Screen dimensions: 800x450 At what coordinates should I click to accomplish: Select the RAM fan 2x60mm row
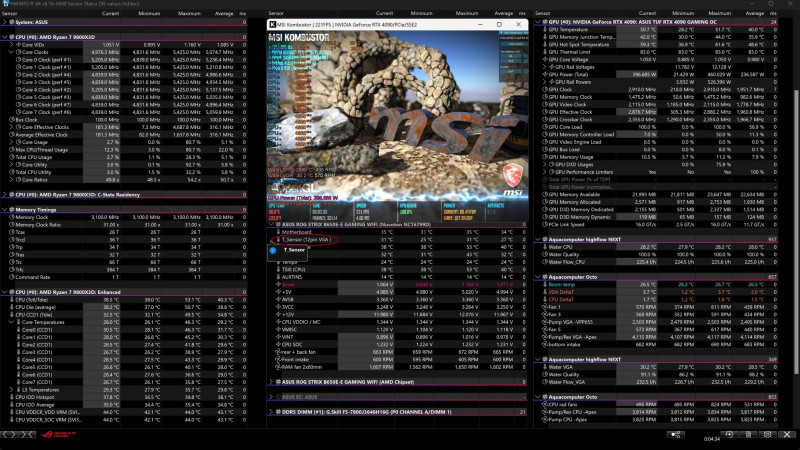tap(397, 367)
